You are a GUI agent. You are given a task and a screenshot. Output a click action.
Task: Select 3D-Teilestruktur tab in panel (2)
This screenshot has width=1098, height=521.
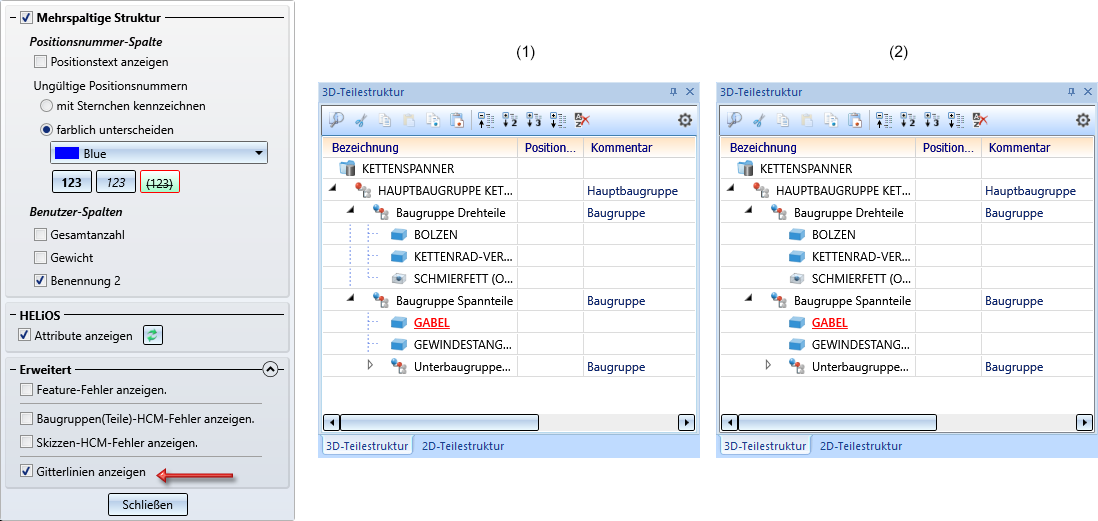[765, 445]
